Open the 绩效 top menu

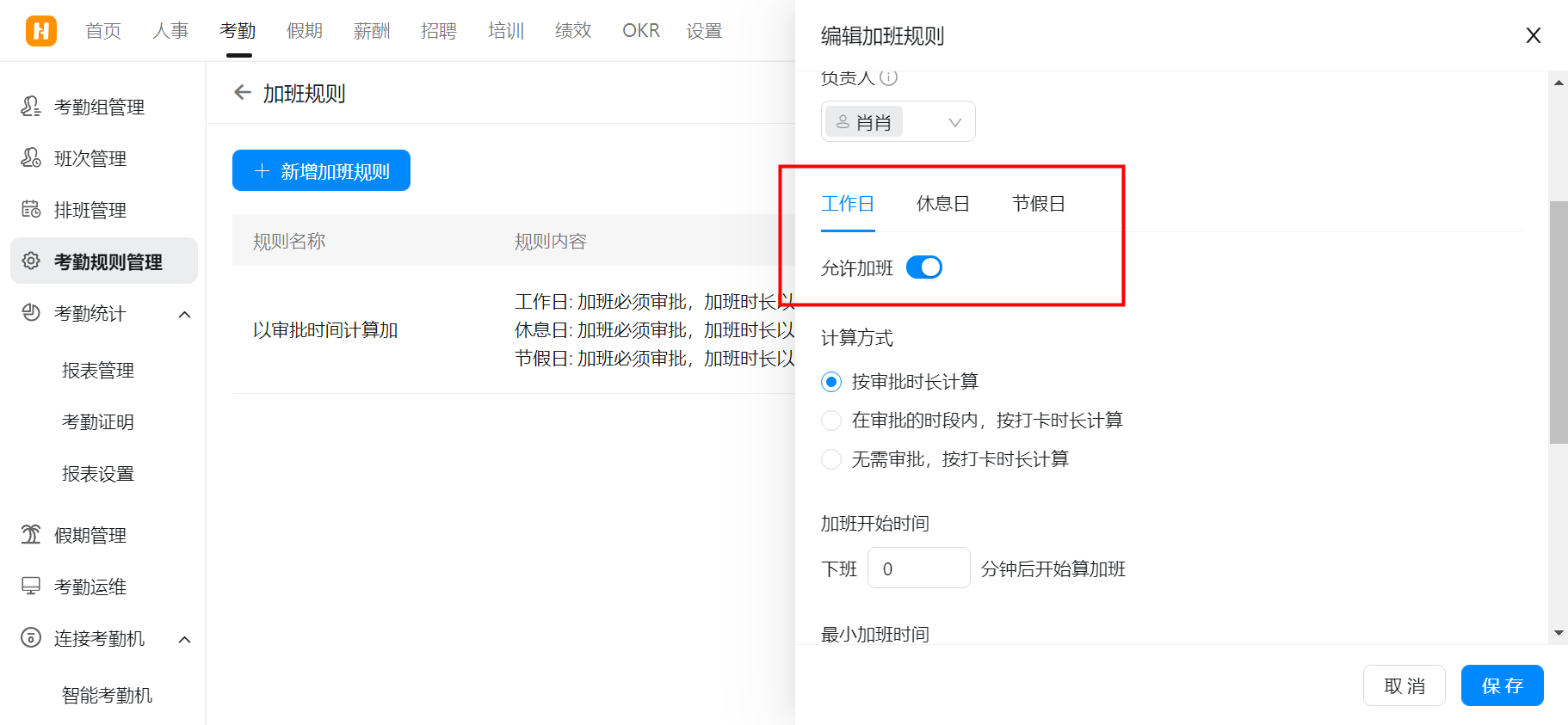(573, 31)
